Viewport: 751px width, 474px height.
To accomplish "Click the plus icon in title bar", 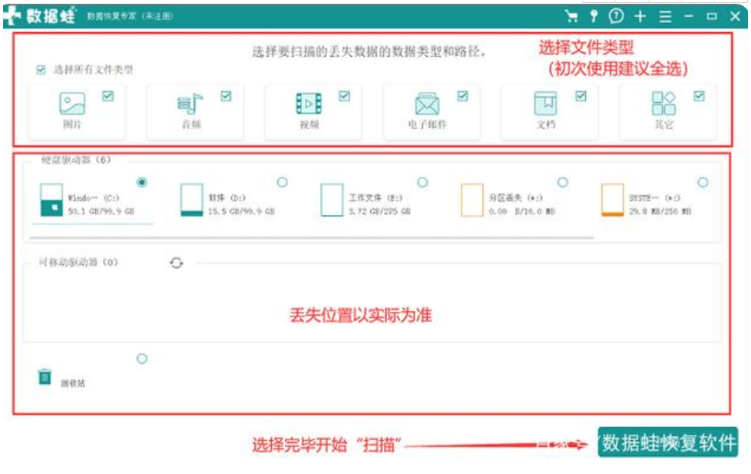I will (640, 16).
